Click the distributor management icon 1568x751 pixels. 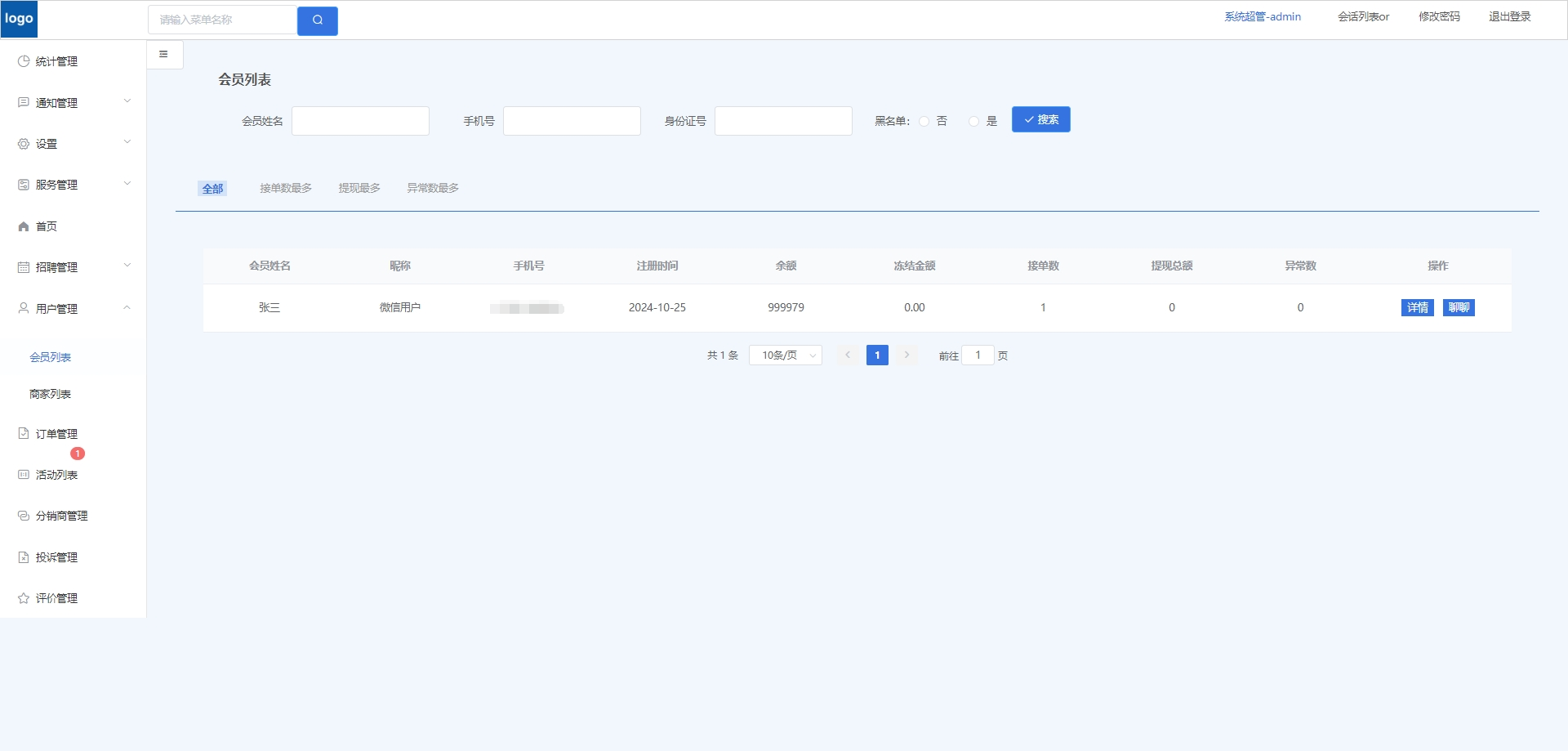(x=24, y=516)
